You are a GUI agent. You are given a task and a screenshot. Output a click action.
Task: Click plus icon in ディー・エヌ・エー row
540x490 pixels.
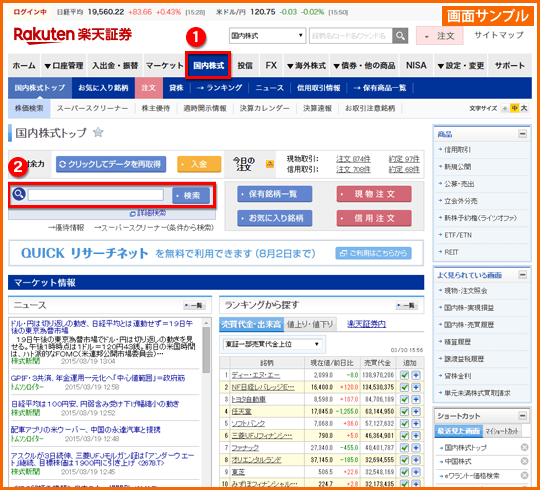416,375
